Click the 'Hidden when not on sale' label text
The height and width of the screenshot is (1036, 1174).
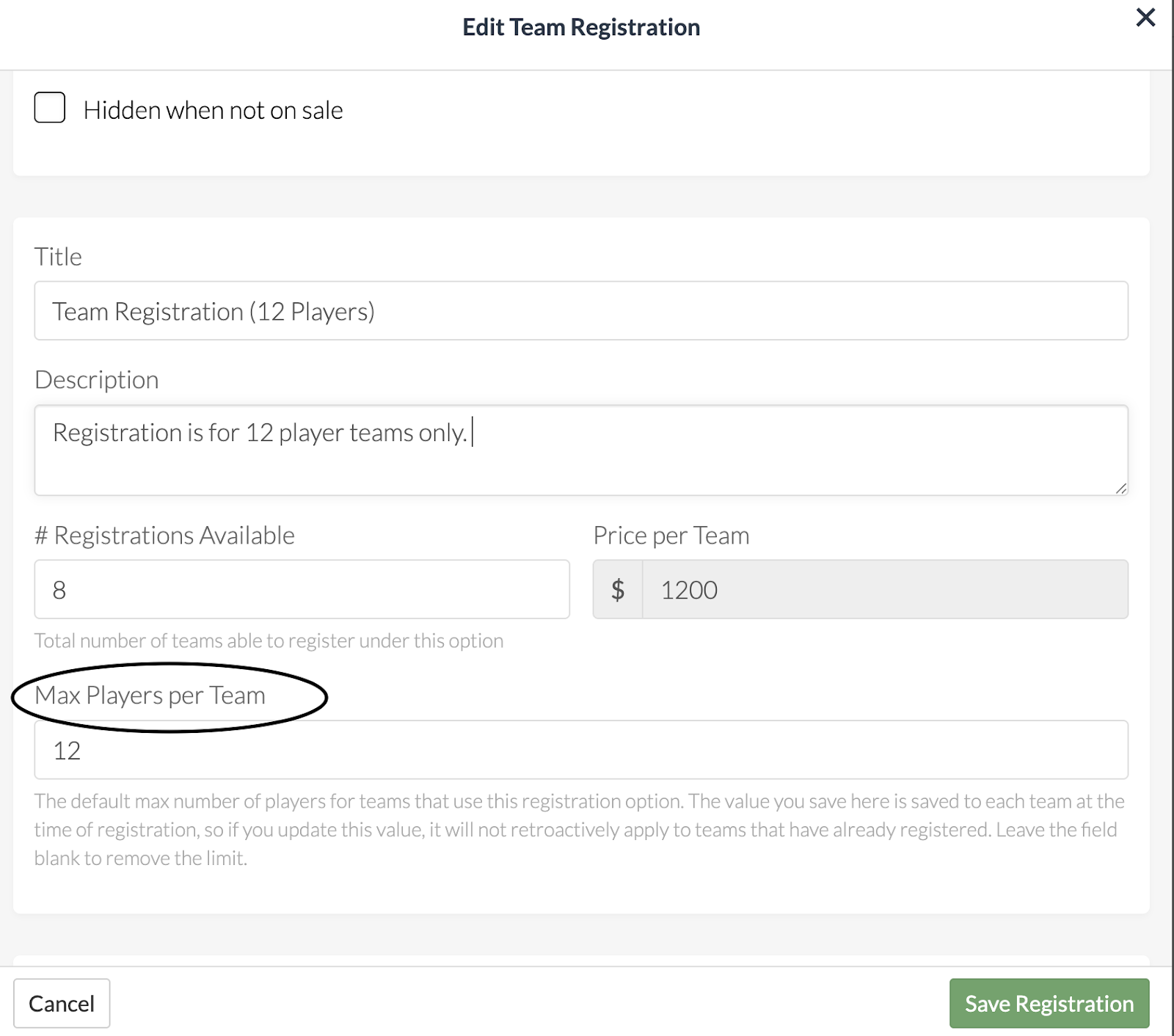tap(213, 110)
